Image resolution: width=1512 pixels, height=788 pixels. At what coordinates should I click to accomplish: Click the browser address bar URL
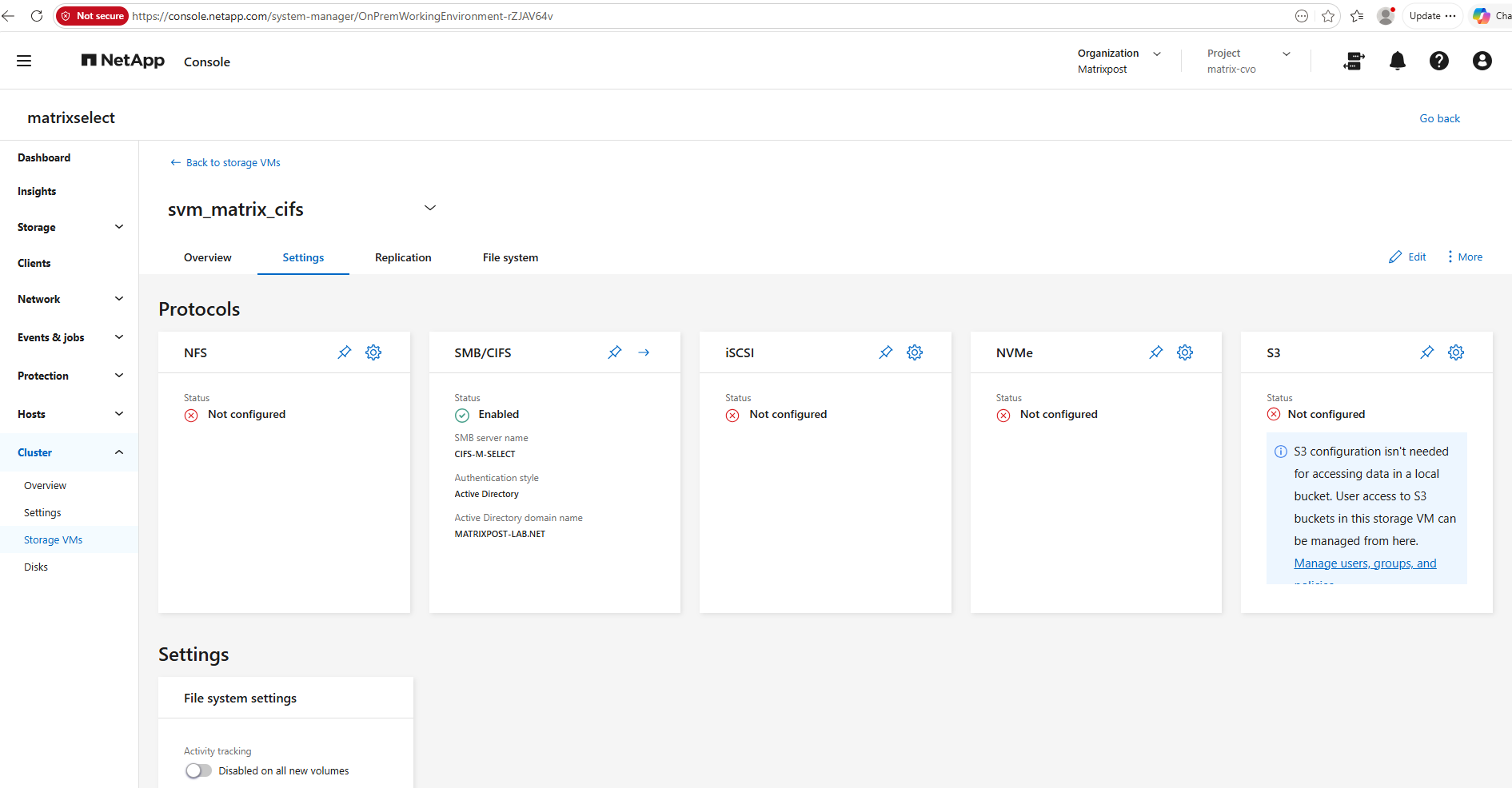[342, 16]
